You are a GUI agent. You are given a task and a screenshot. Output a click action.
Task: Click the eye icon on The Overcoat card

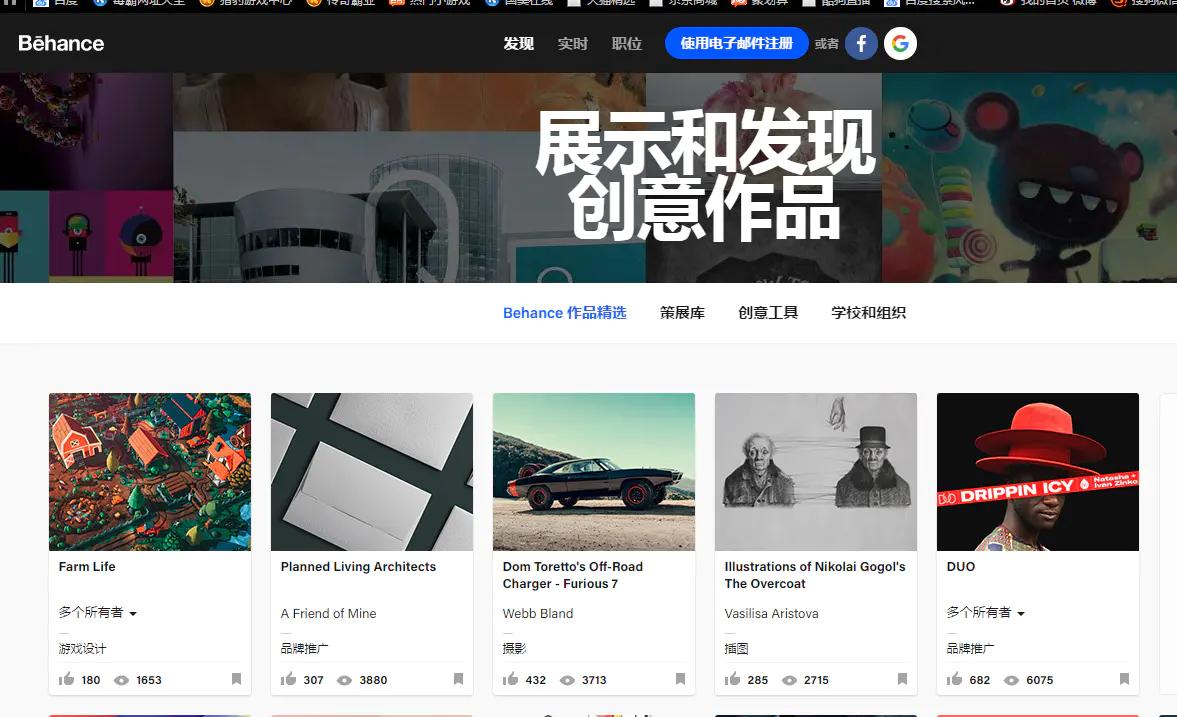789,680
